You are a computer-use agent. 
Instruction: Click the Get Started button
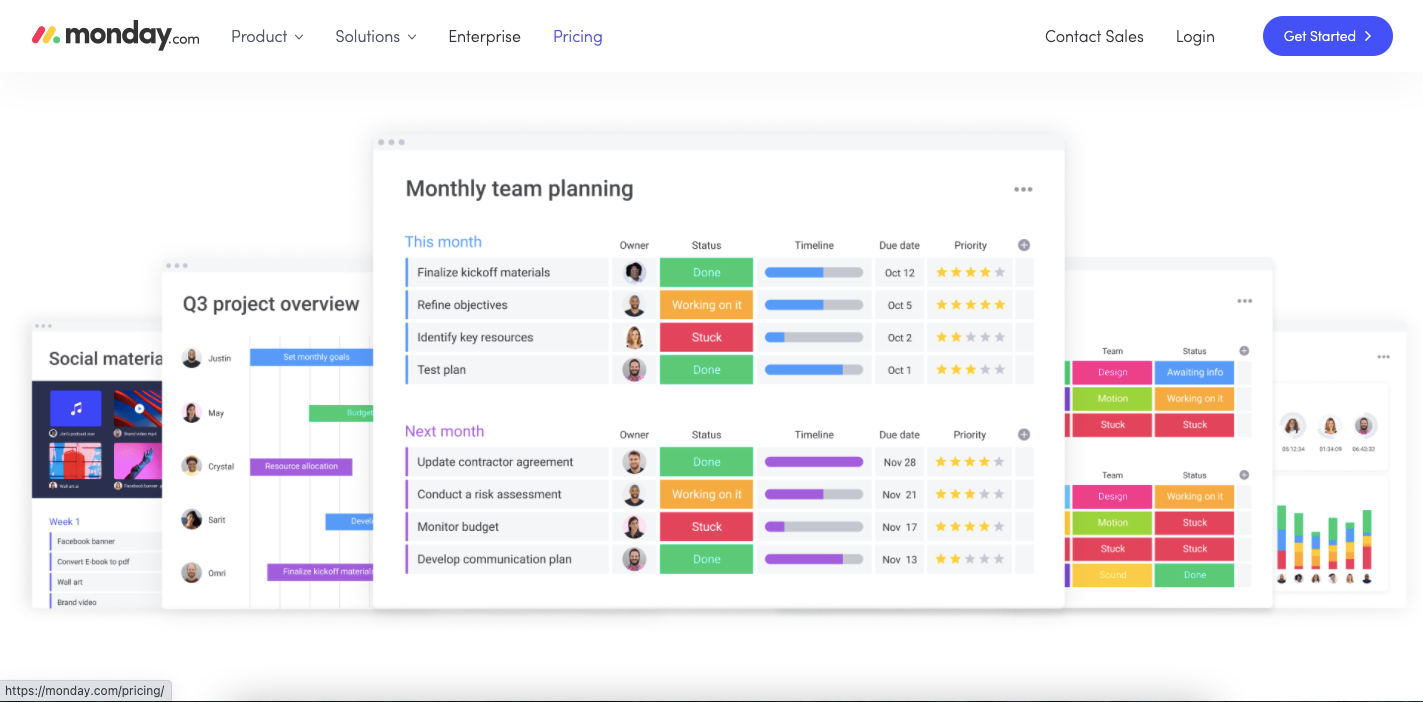pos(1328,36)
